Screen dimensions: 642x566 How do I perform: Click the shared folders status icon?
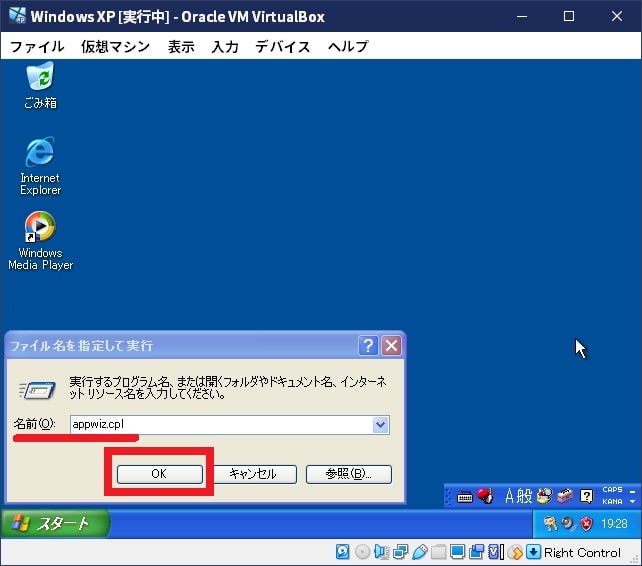coord(438,552)
